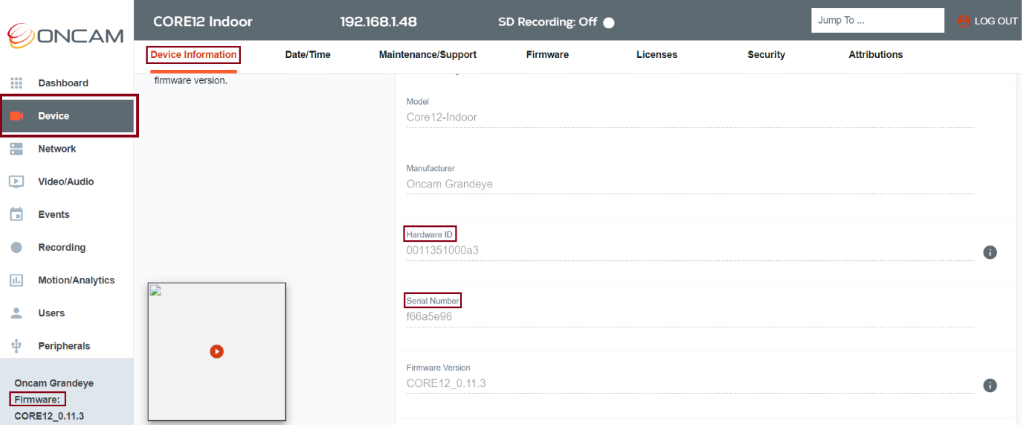
Task: Click the LOG OUT link
Action: coord(996,21)
